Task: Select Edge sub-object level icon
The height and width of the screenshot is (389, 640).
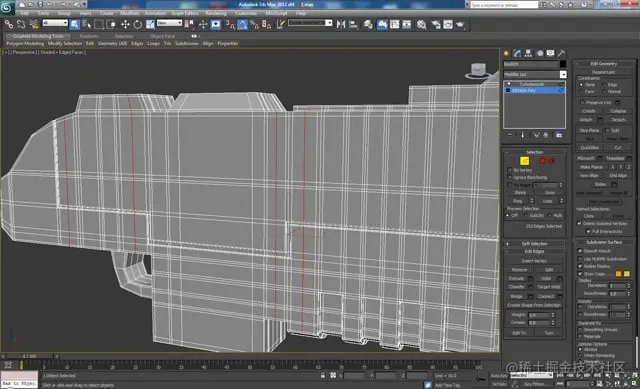Action: click(524, 161)
